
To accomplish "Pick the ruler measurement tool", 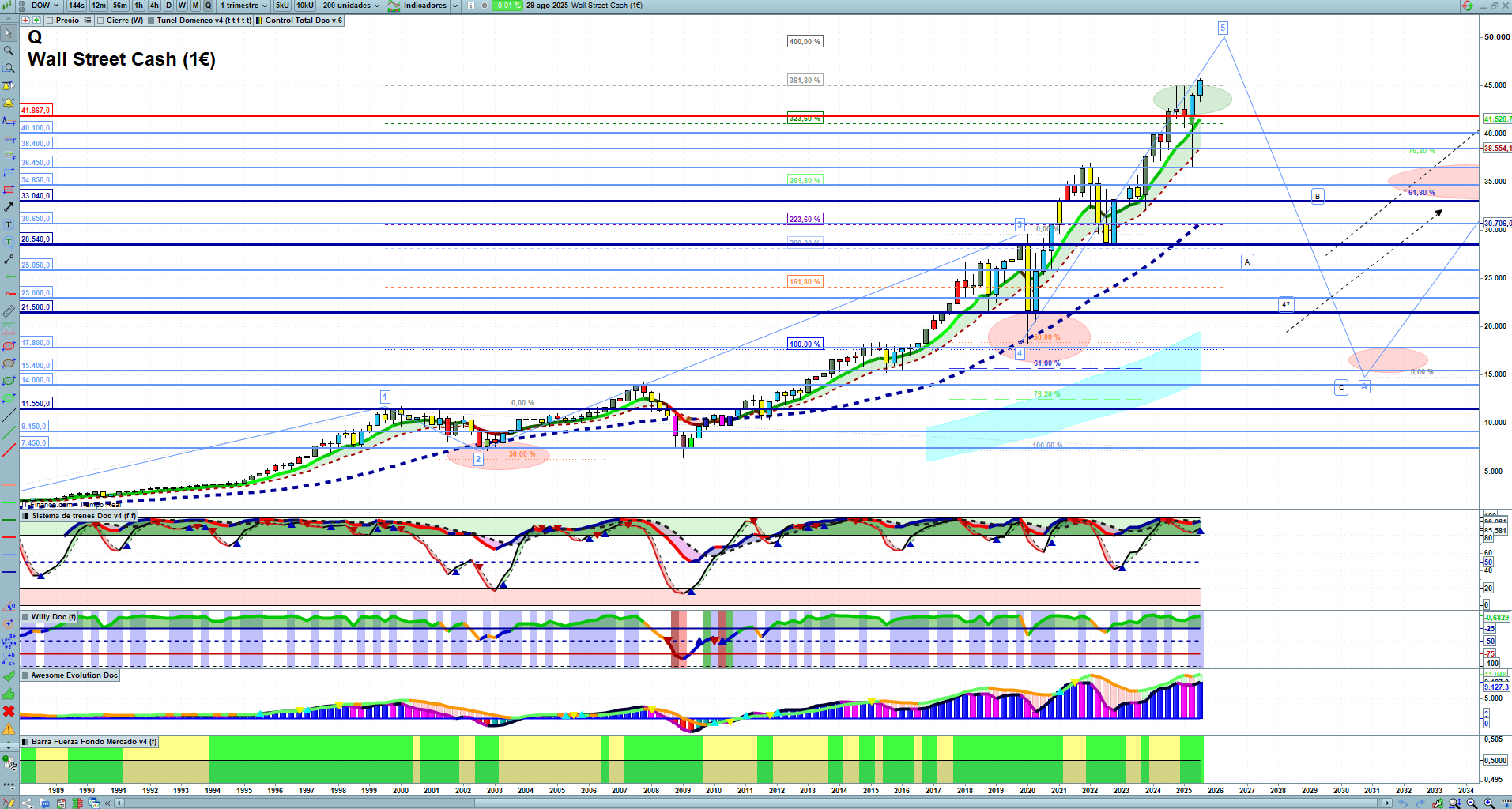I will click(9, 311).
